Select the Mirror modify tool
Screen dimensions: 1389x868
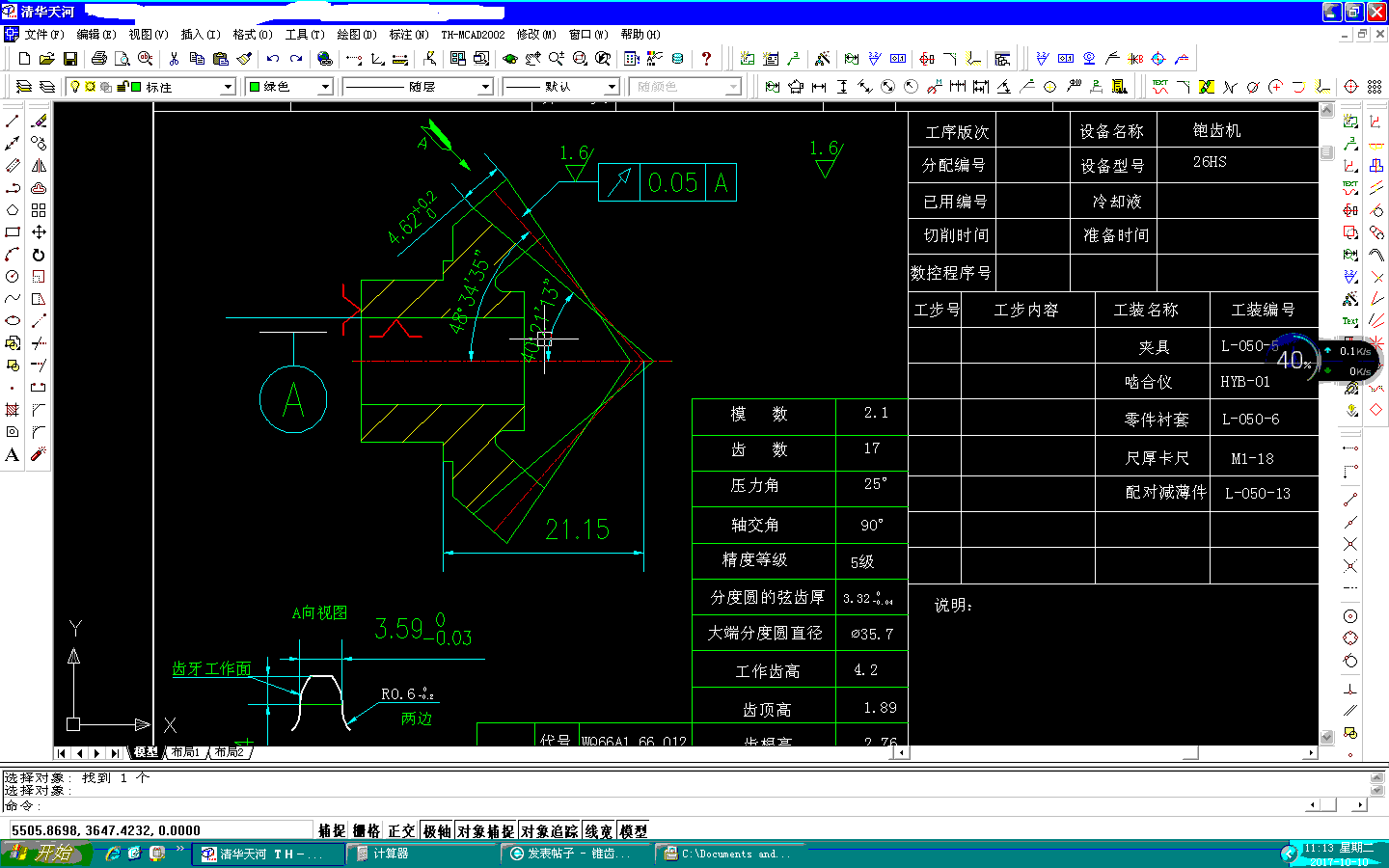click(39, 165)
